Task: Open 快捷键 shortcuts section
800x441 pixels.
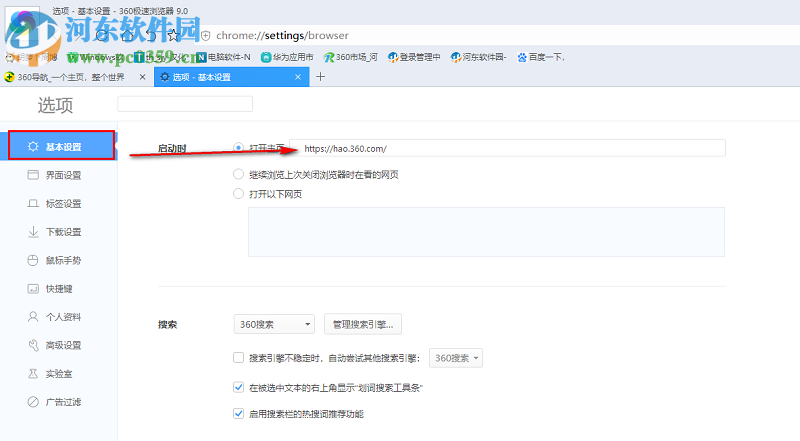Action: (59, 289)
